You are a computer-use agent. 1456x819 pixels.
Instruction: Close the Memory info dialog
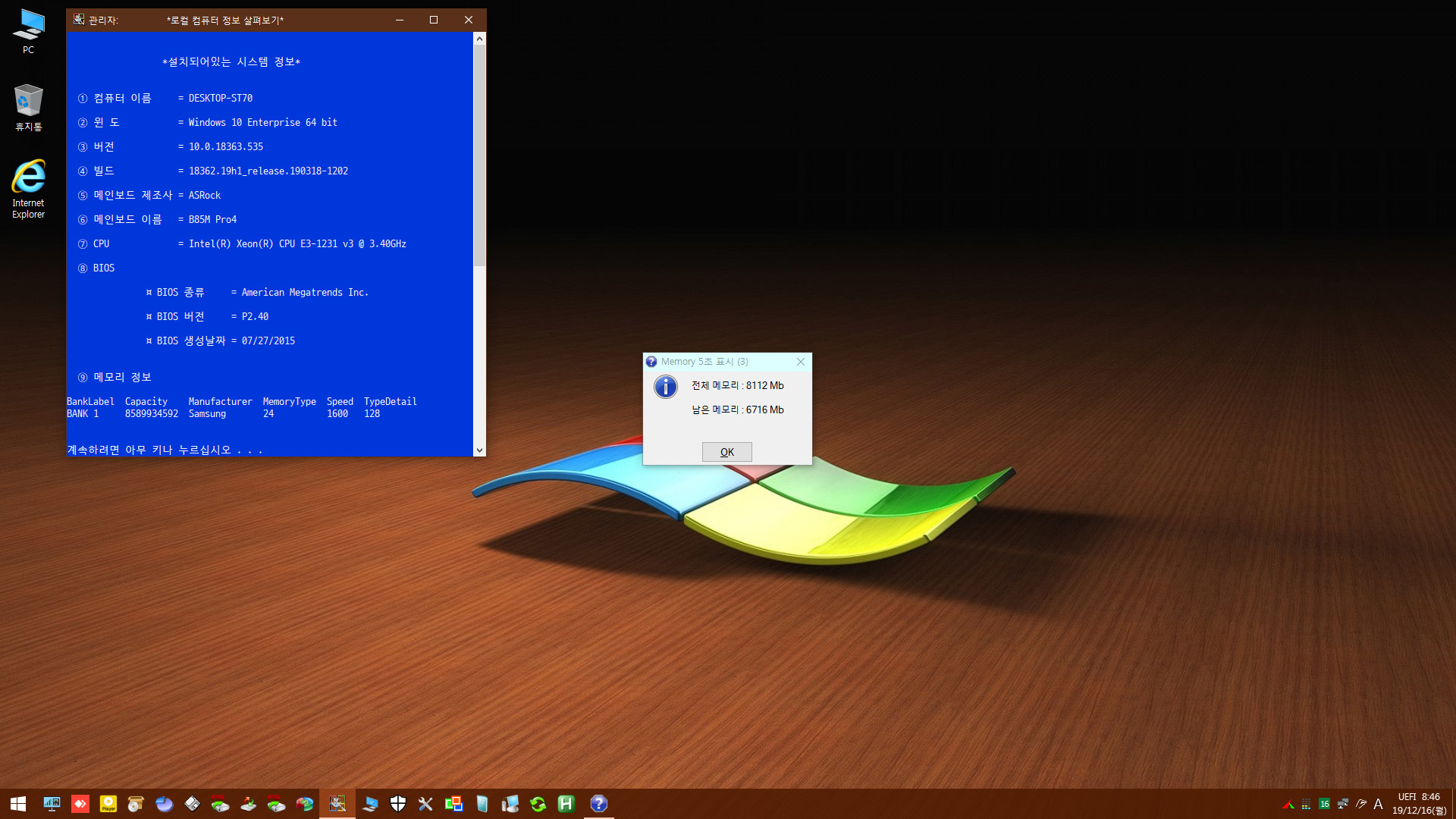tap(801, 362)
